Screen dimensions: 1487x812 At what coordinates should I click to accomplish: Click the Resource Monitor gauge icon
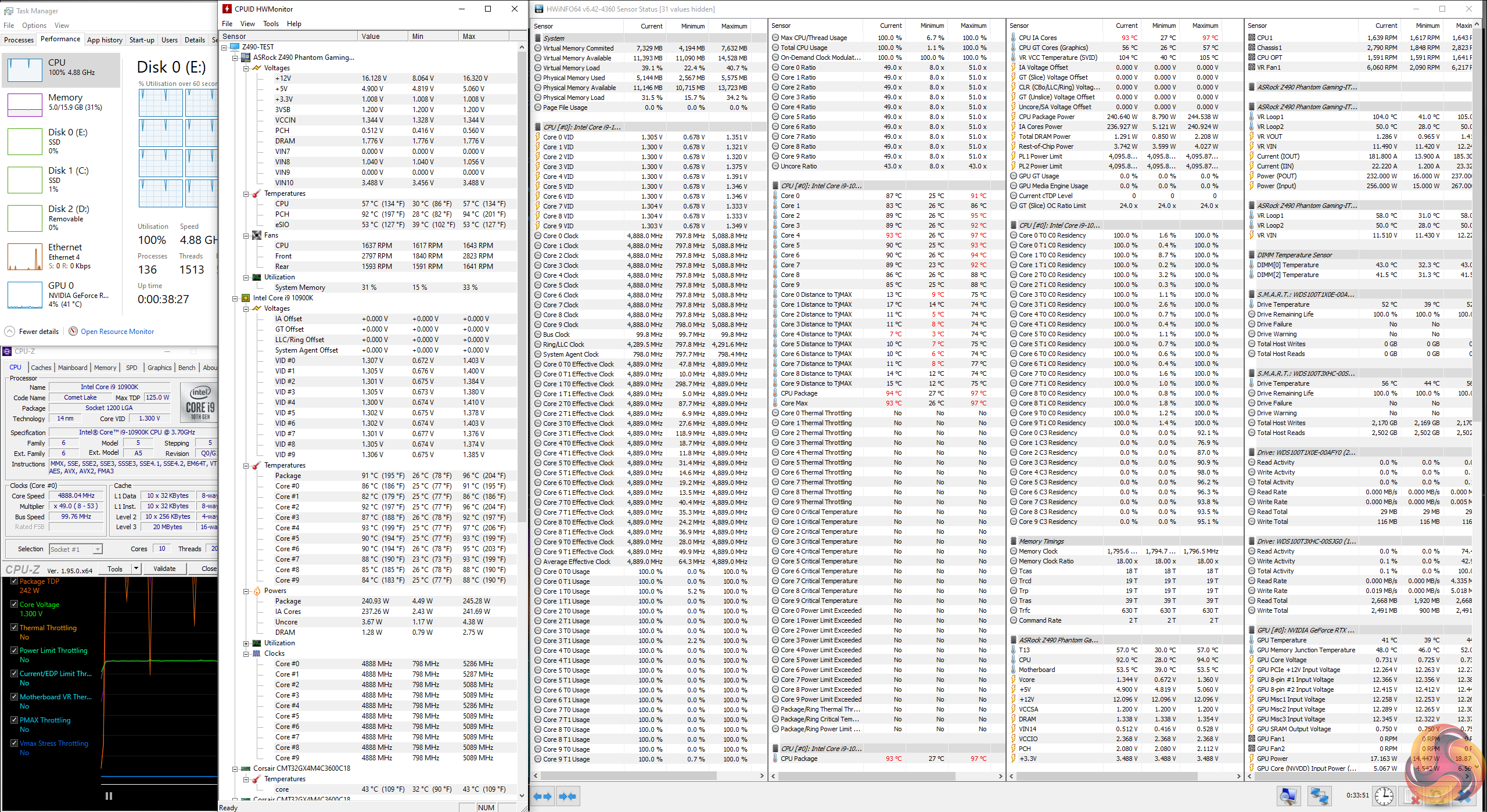tap(73, 332)
